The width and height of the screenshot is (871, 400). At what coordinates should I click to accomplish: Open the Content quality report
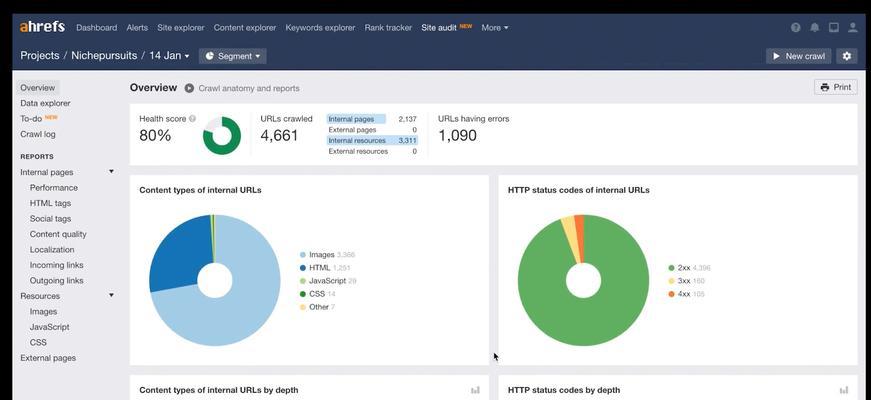click(58, 234)
